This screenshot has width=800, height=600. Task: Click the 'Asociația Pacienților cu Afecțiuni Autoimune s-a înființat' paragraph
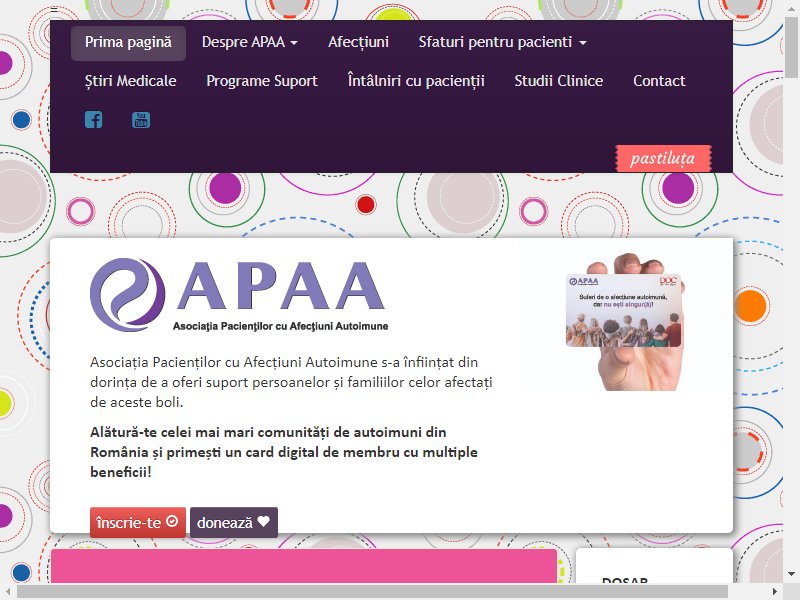(291, 382)
